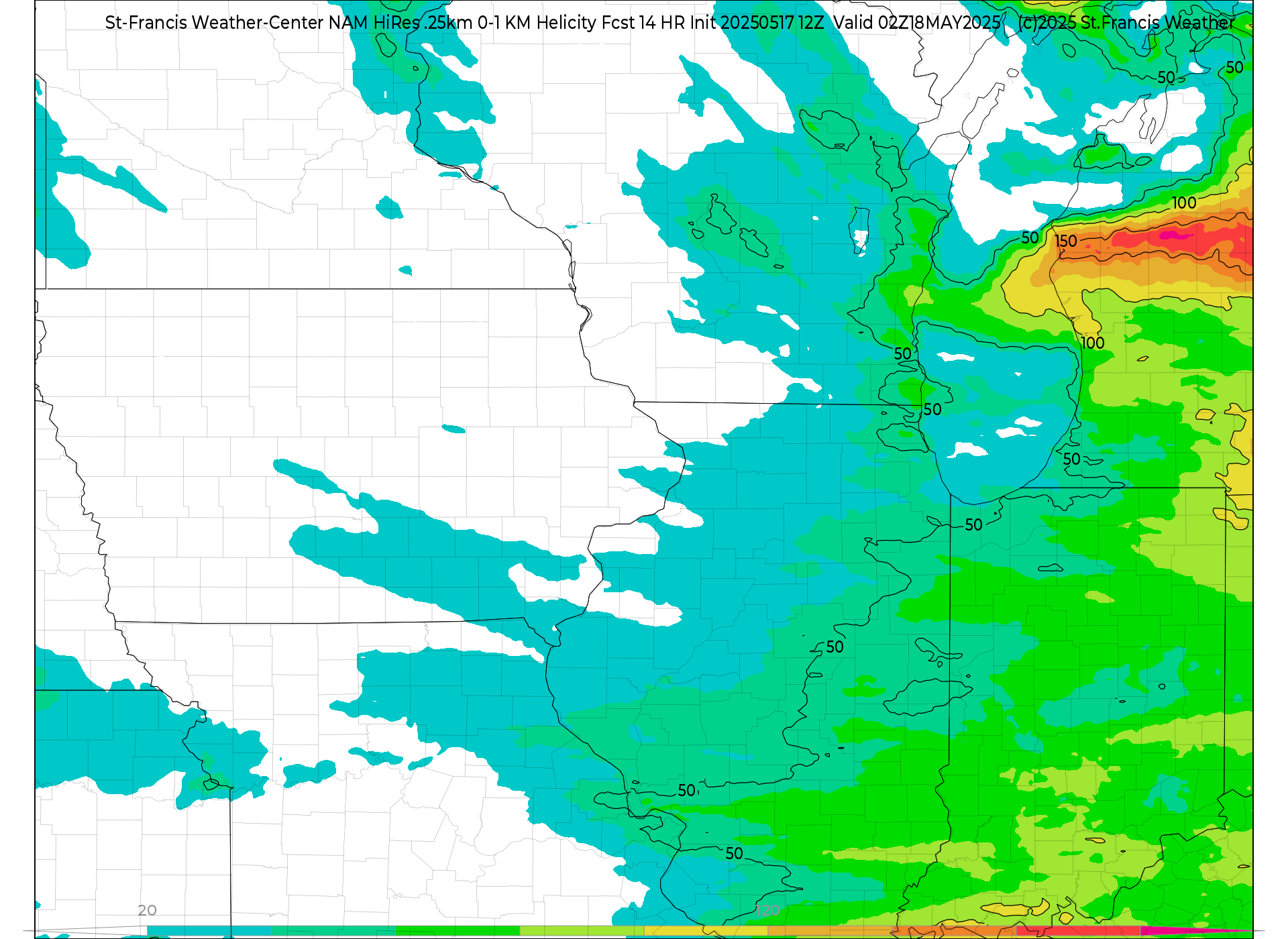The image size is (1288, 939).
Task: Click the "(c)2025 St.Francis Weather" copyright text
Action: (x=1126, y=23)
